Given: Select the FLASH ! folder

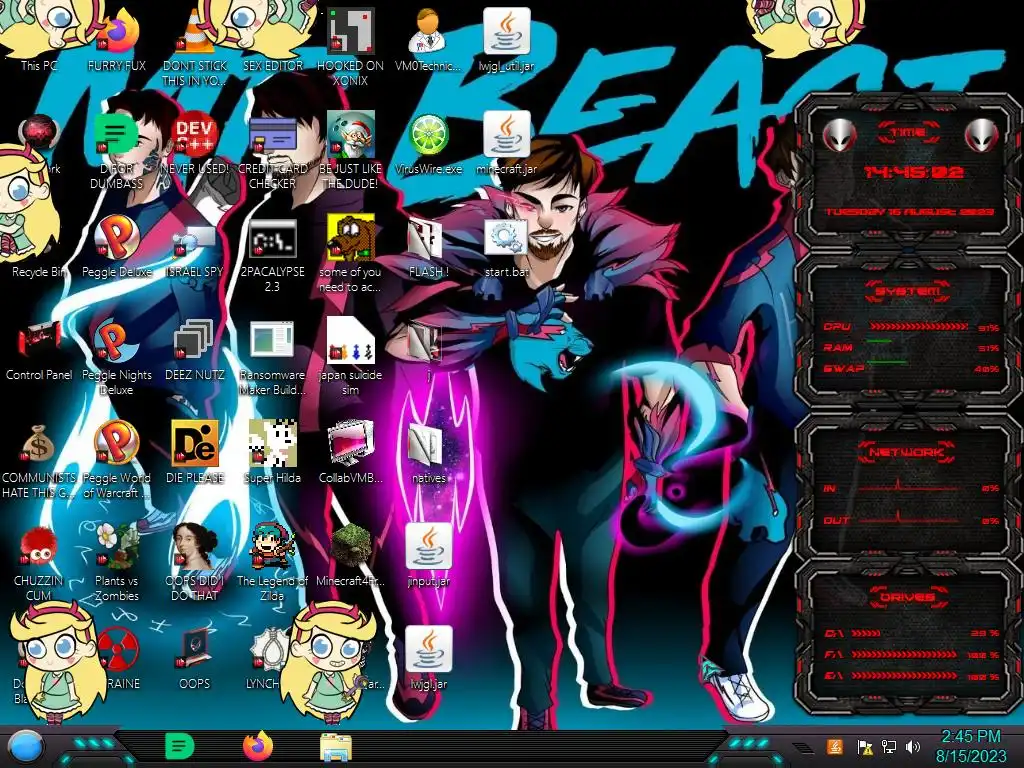Looking at the screenshot, I should click(428, 248).
